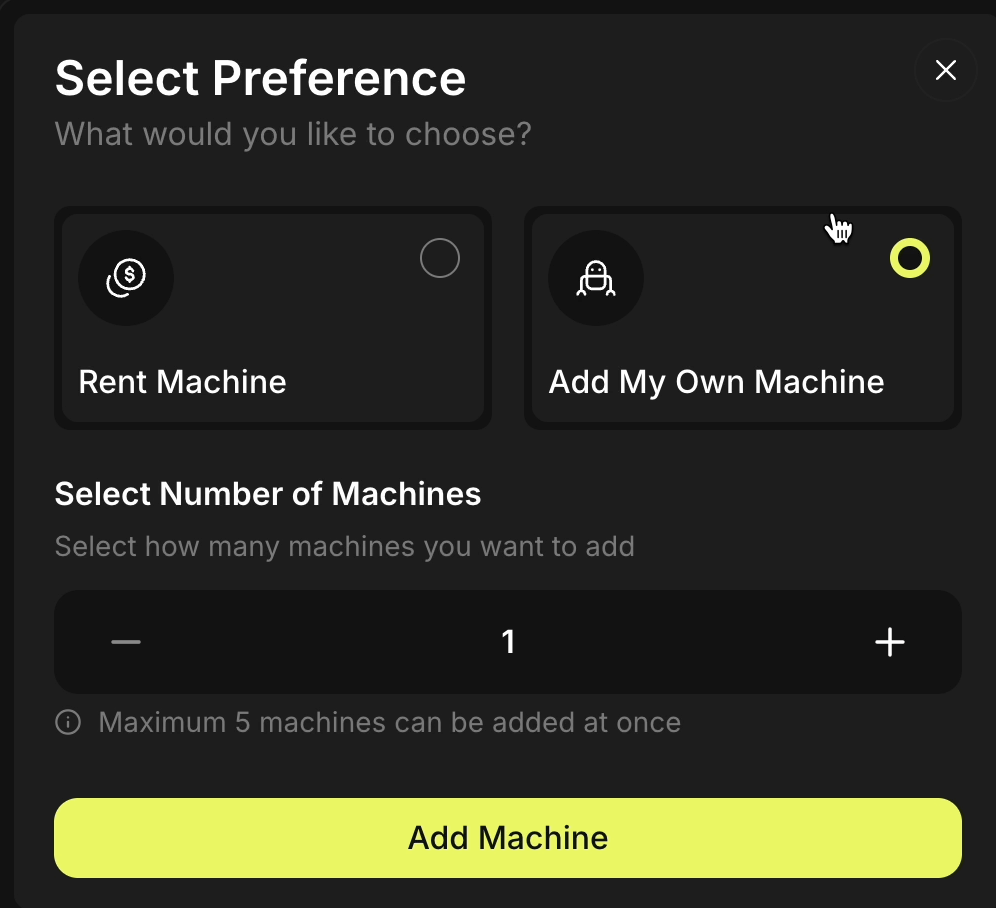Screen dimensions: 996x908
Task: Click the Maximum 5 machines notice text
Action: [x=388, y=722]
